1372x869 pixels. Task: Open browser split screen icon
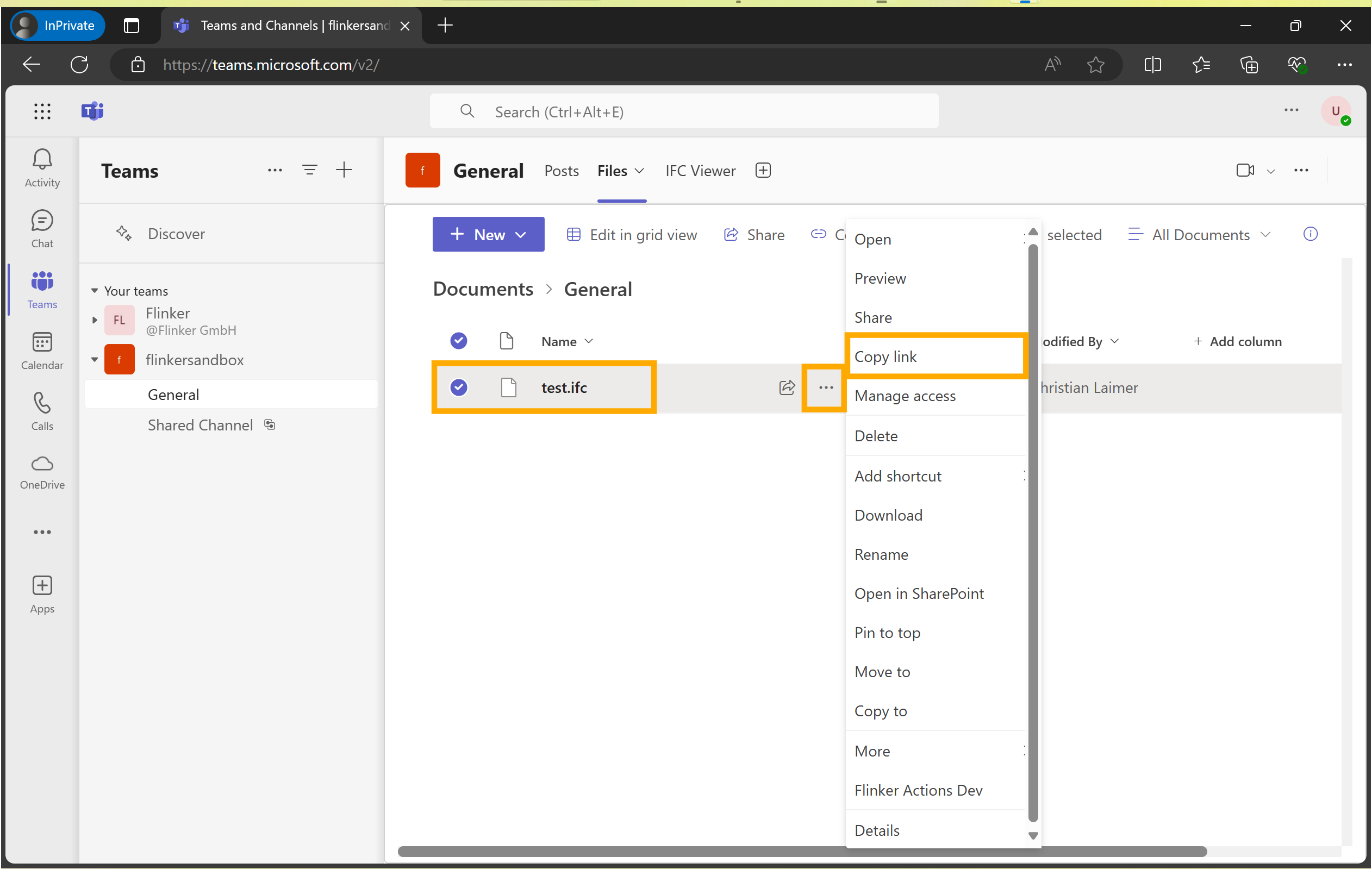[x=1152, y=65]
